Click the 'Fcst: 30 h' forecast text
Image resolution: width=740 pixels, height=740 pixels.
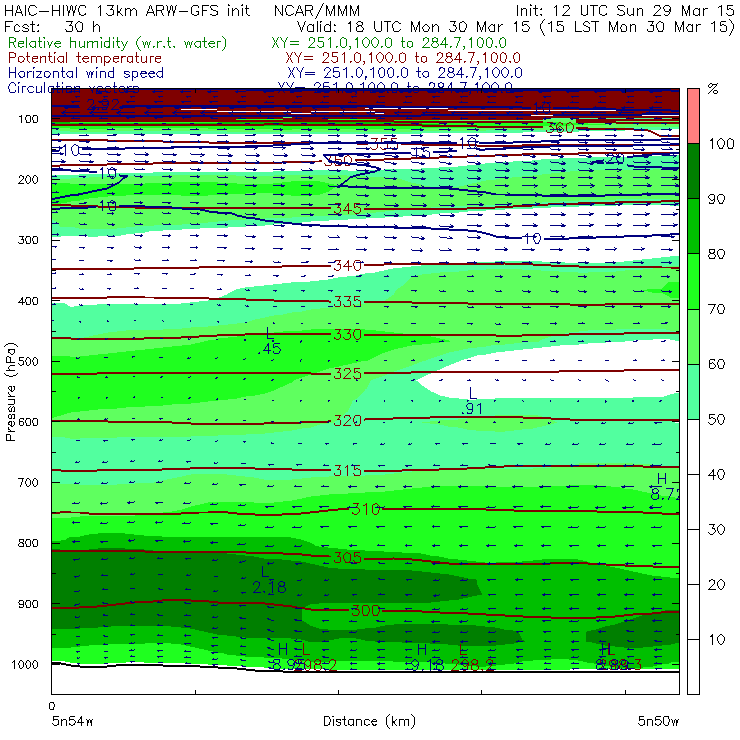[52, 26]
